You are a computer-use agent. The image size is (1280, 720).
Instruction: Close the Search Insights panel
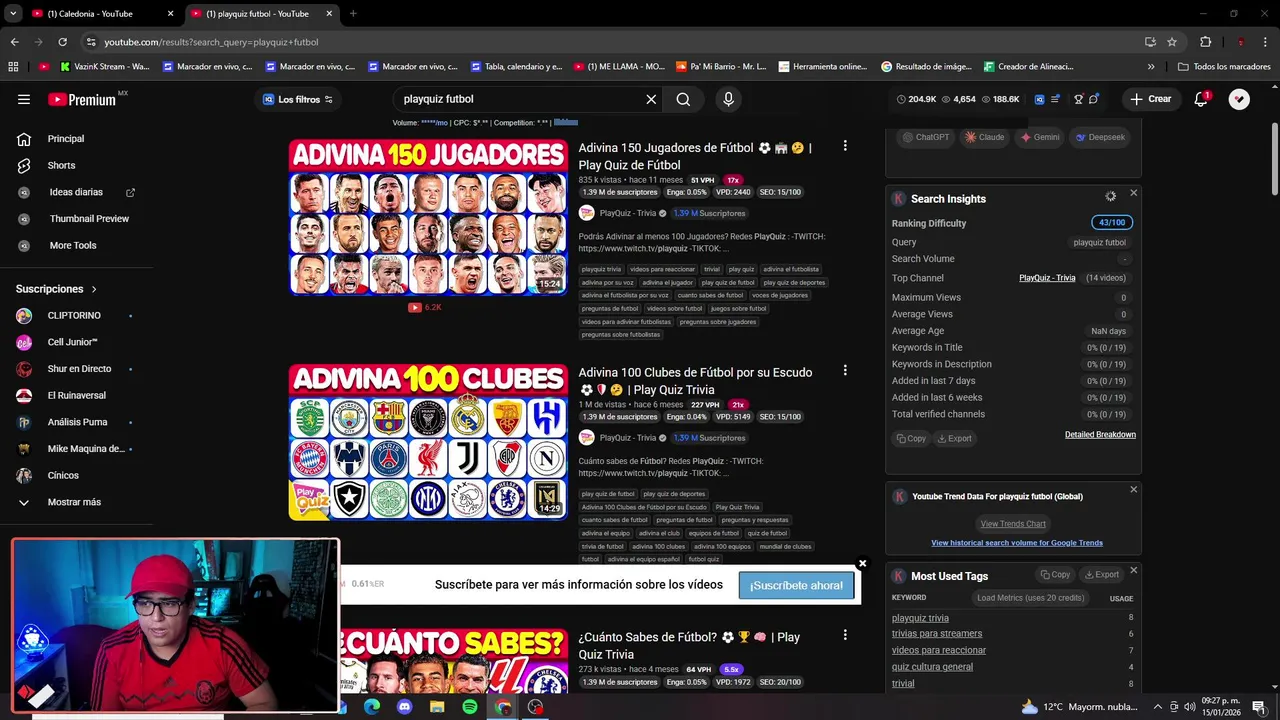click(x=1133, y=193)
